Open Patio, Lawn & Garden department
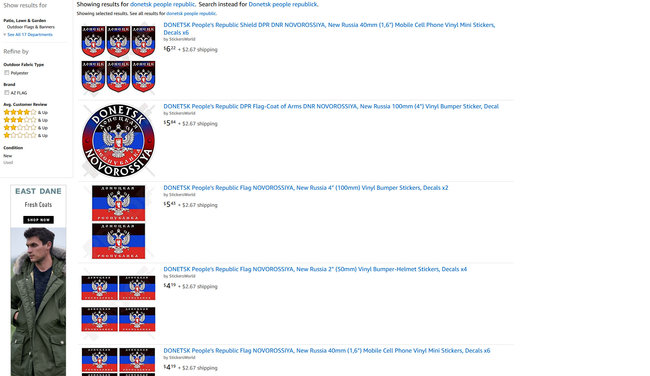Viewport: 650px width, 376px height. pyautogui.click(x=24, y=20)
